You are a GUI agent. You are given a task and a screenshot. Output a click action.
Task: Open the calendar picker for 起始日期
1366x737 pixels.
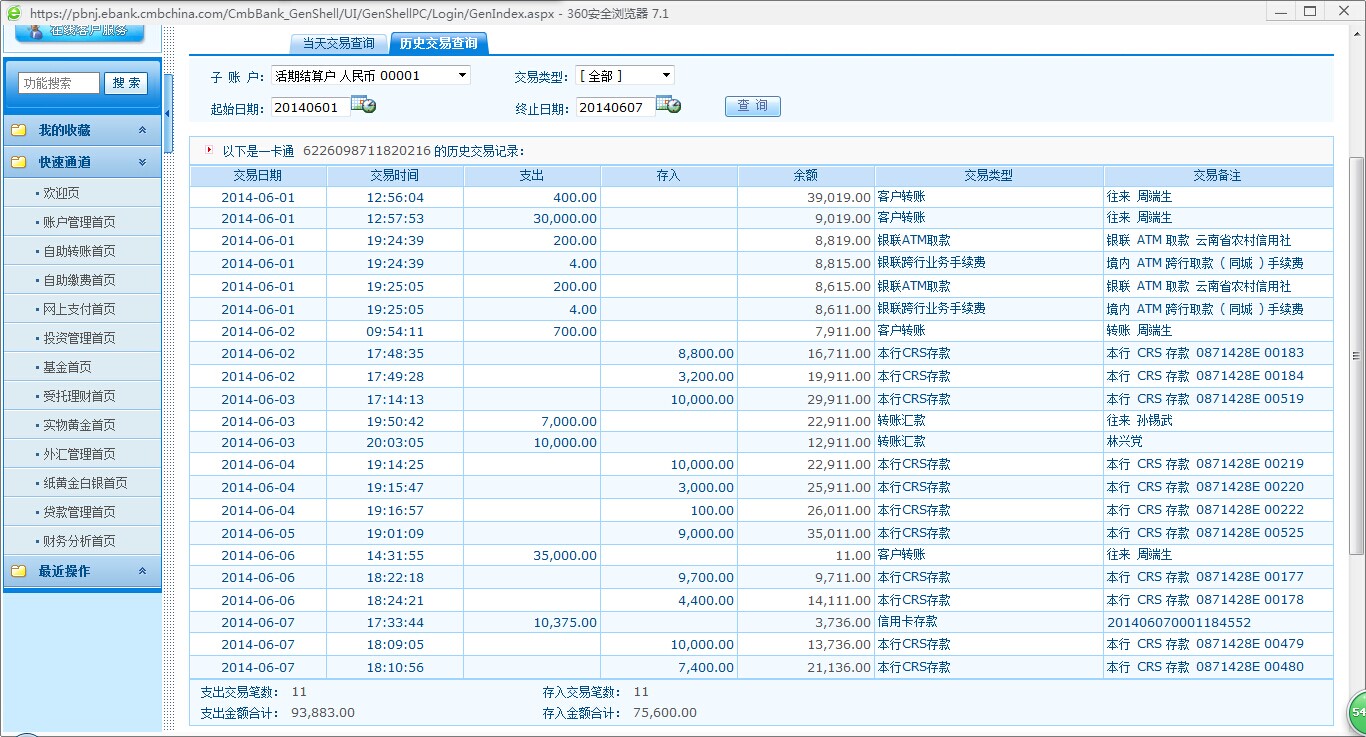364,105
